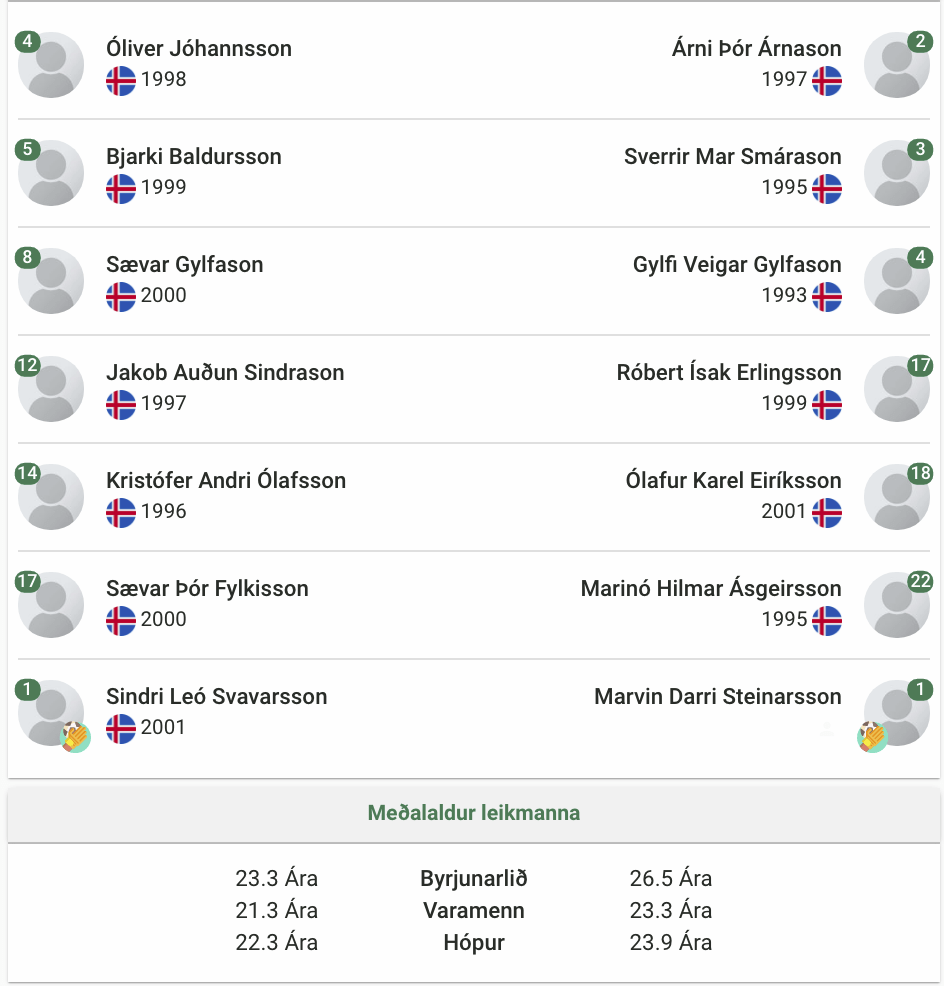944x986 pixels.
Task: Click the goalkeeper glove icon on Sindri Leó's avatar
Action: [75, 737]
